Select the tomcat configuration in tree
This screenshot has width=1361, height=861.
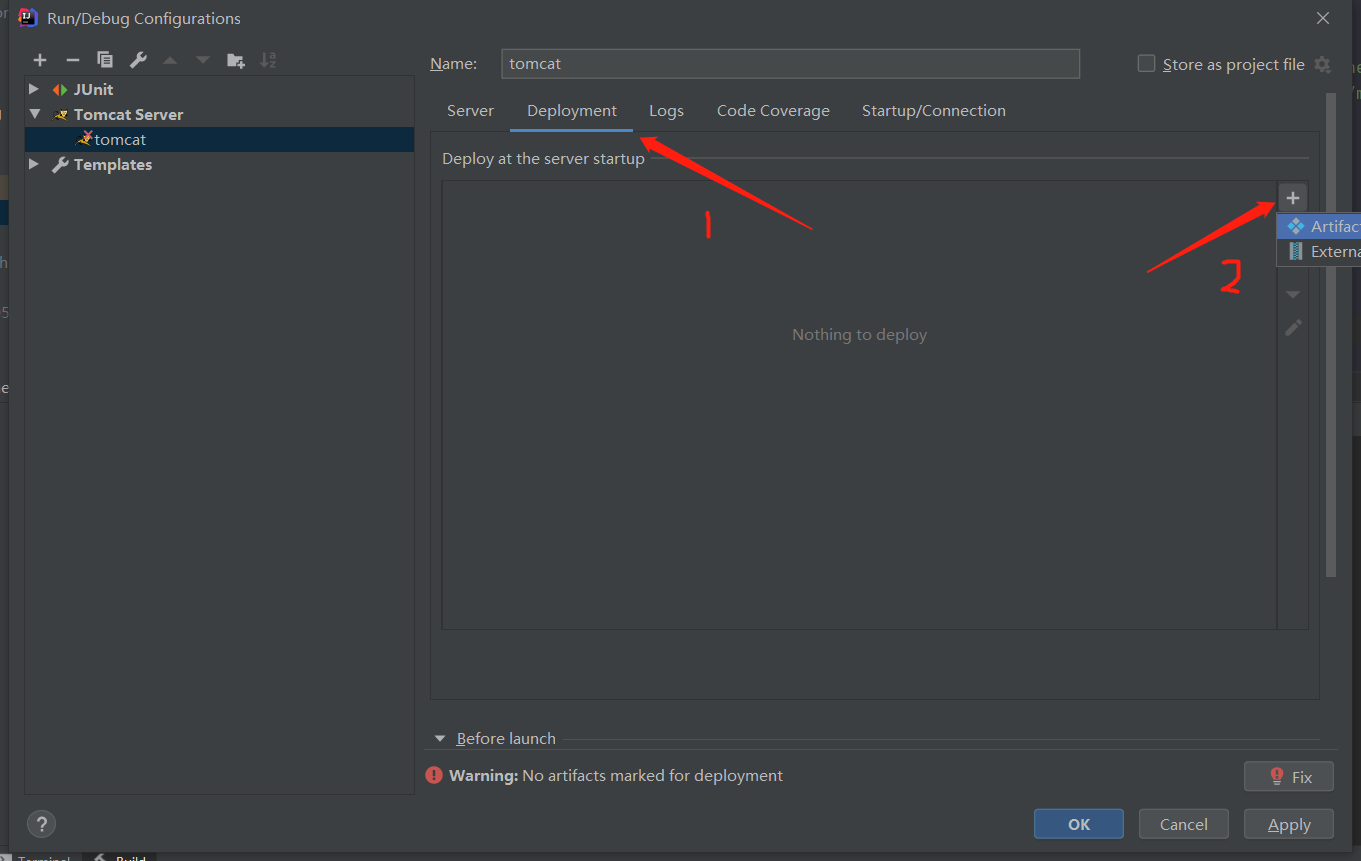pos(220,140)
